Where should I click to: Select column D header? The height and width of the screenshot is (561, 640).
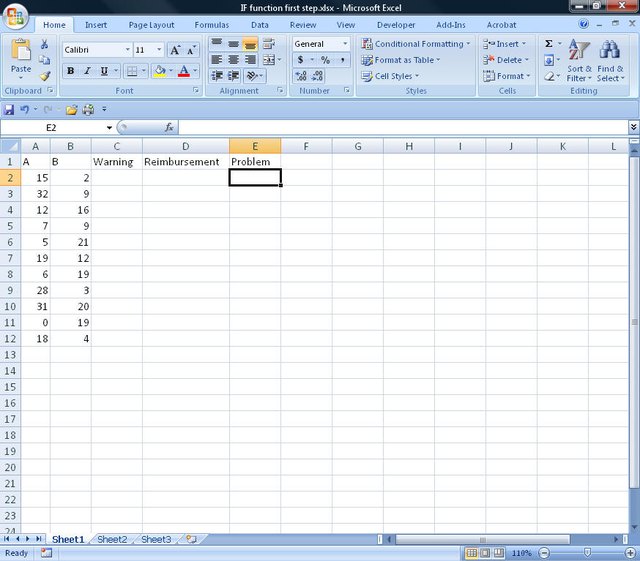[186, 146]
